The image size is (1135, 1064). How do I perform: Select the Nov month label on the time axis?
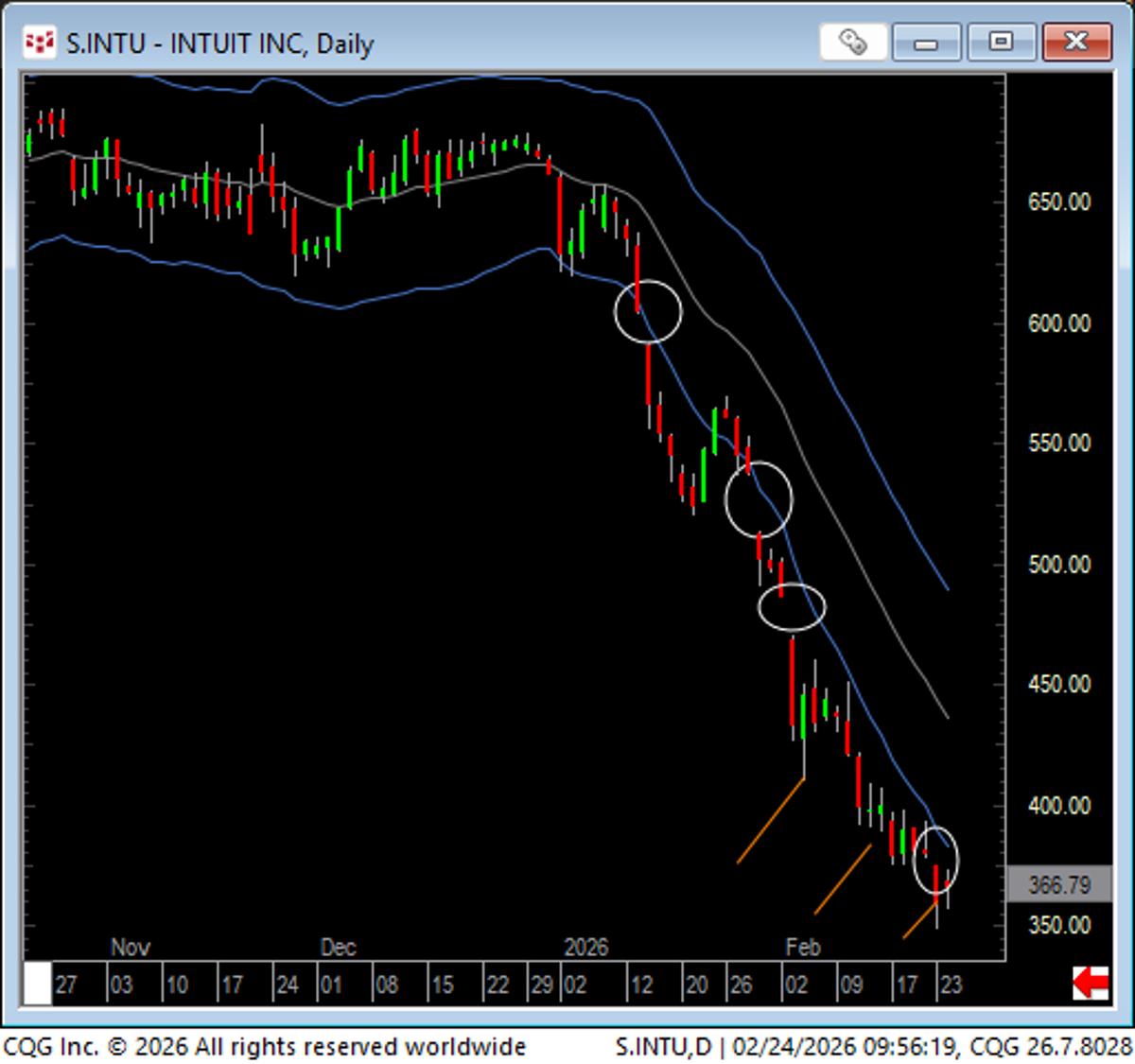coord(131,947)
